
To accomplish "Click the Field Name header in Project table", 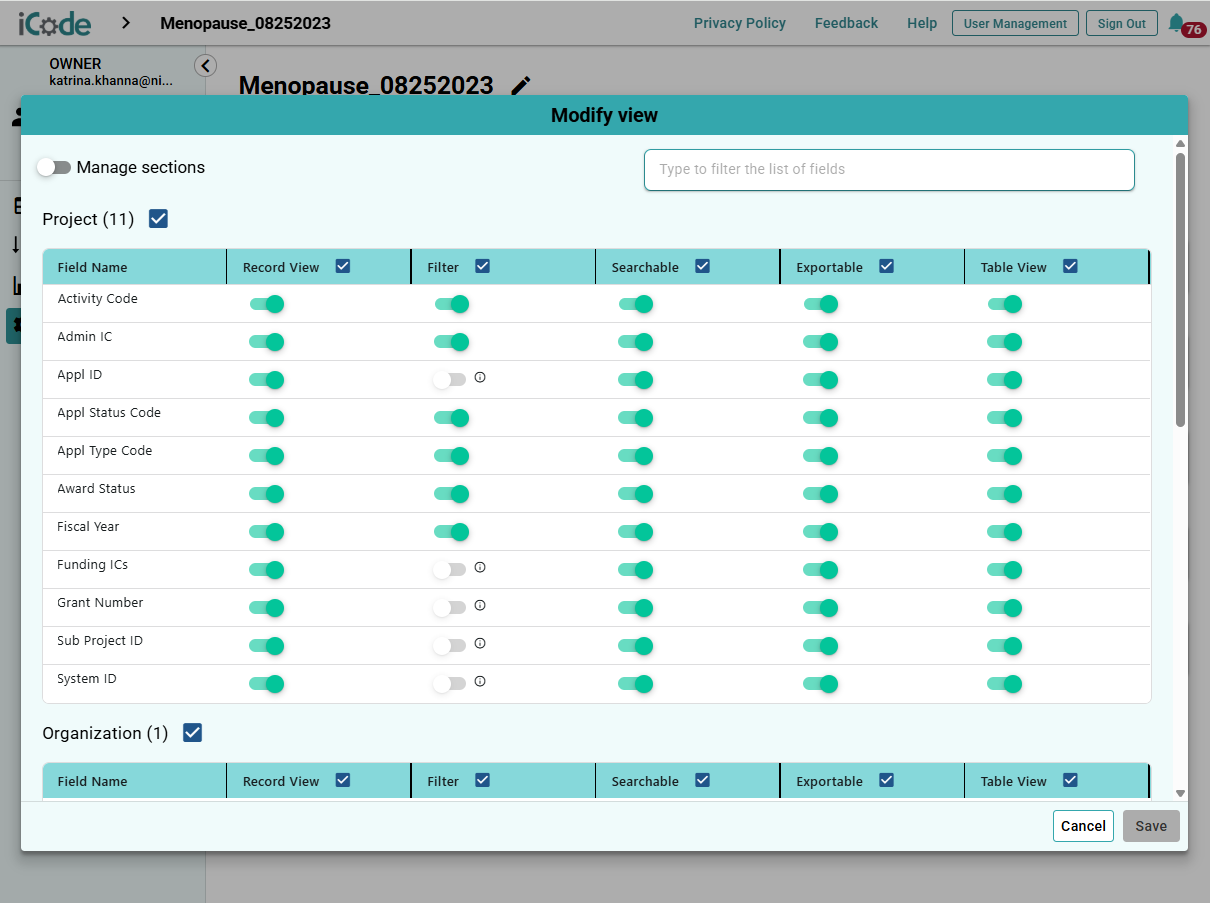I will [92, 267].
